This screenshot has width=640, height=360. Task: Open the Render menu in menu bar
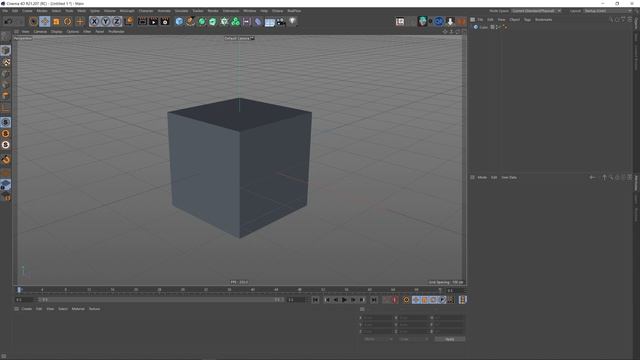(213, 11)
